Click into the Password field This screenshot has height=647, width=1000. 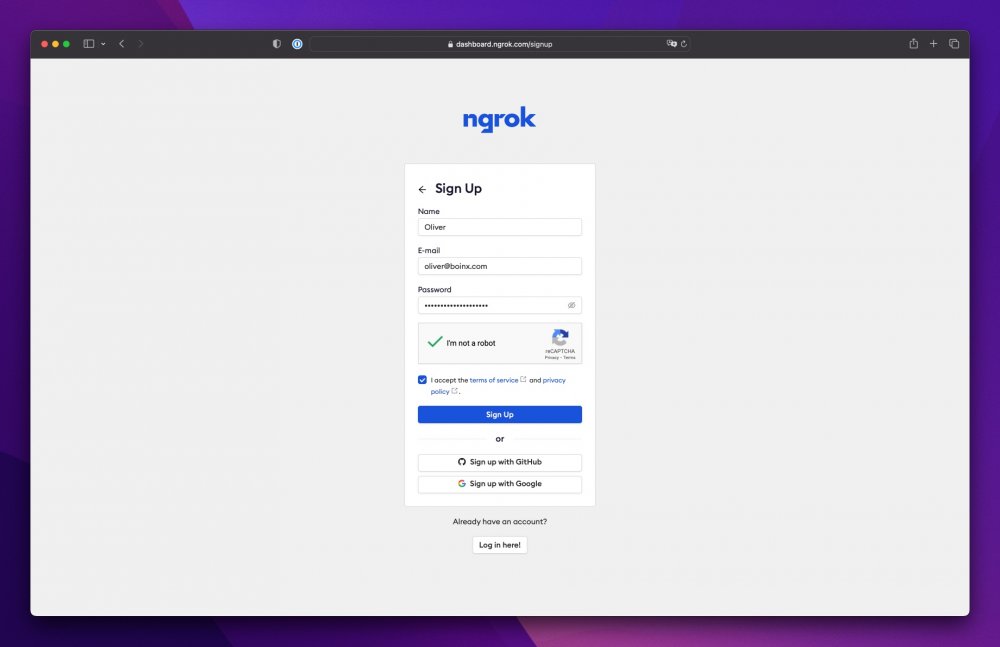[x=499, y=305]
